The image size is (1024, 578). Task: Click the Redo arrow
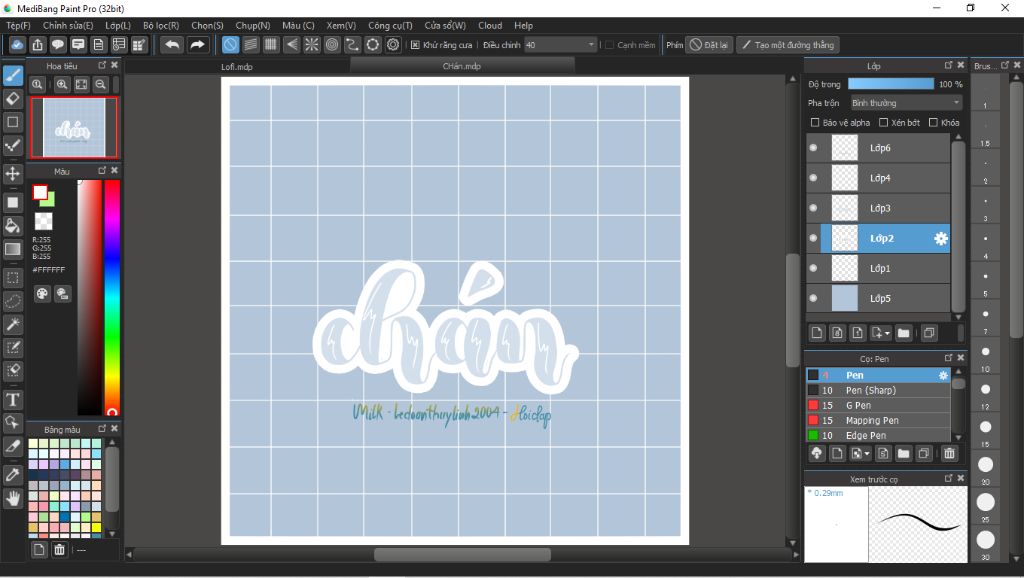click(x=197, y=44)
